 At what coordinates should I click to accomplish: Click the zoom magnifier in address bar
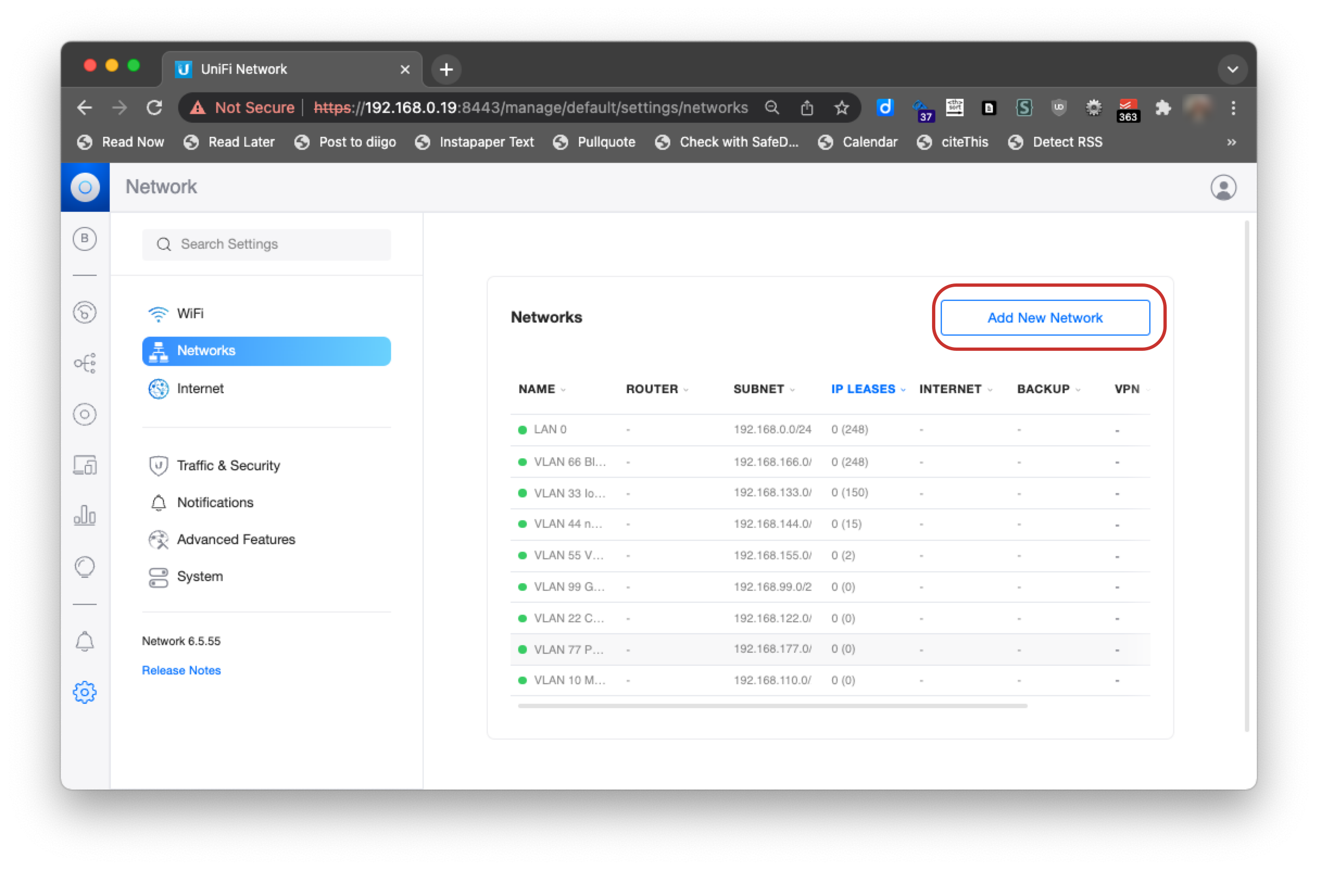tap(772, 108)
